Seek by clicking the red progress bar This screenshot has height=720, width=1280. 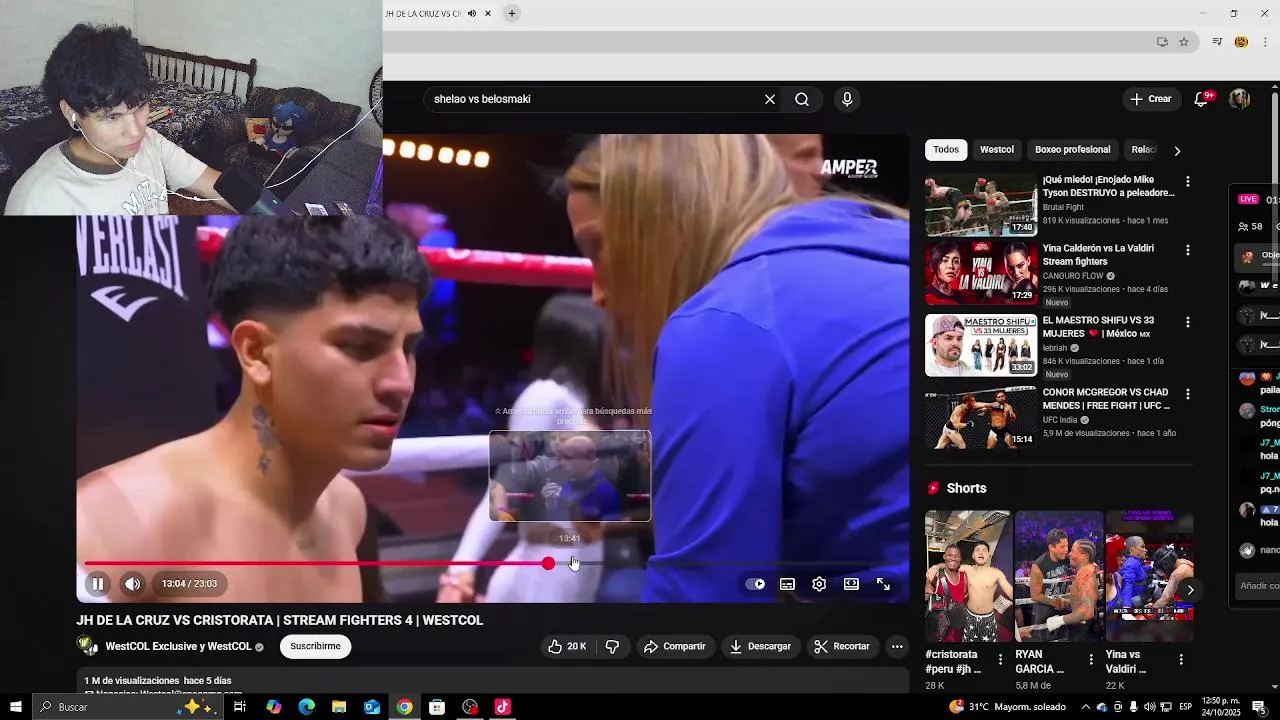pos(315,564)
